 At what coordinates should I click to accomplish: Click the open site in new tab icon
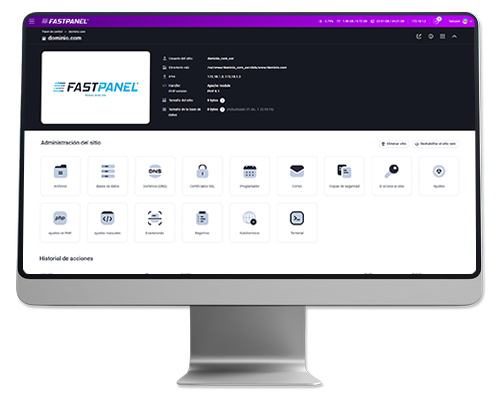(x=419, y=36)
